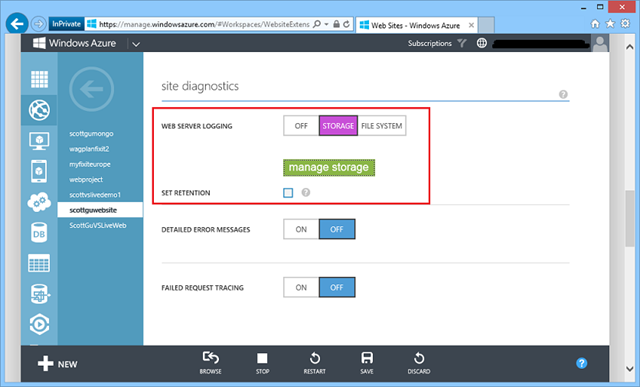This screenshot has width=640, height=387.
Task: Select the scottvslivedemo1 site
Action: point(95,195)
